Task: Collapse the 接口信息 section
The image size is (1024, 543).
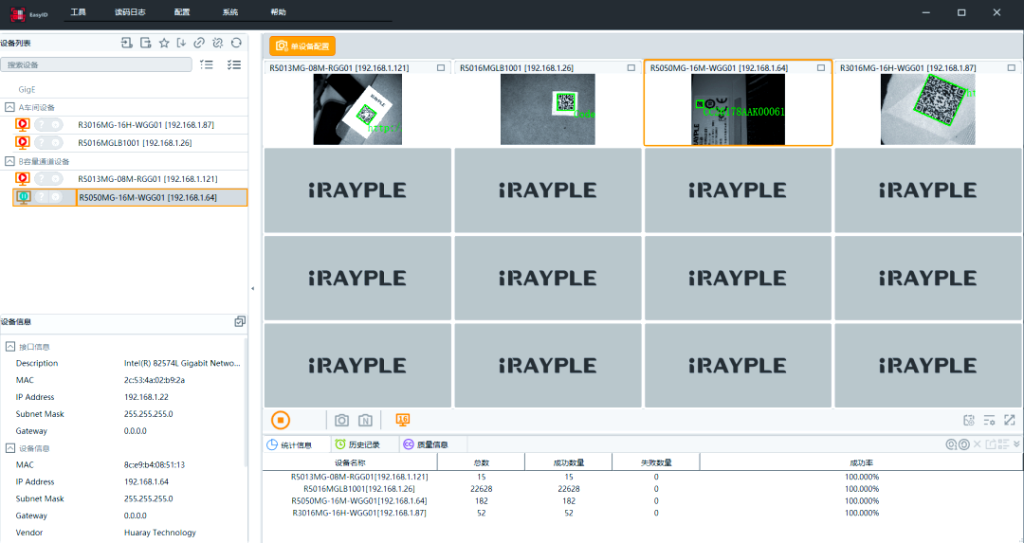Action: pos(10,346)
